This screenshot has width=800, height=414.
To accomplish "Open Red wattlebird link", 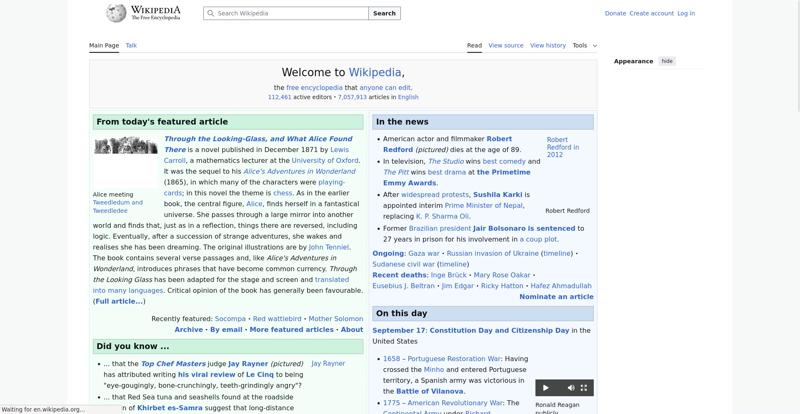I will tap(277, 319).
